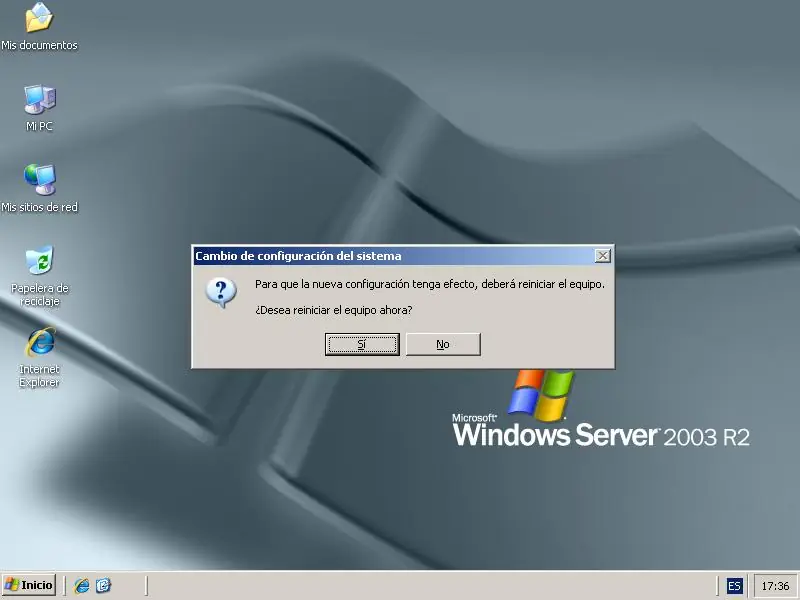Viewport: 800px width, 600px height.
Task: Click the Cambio de configuración del sistema title bar
Action: (350, 255)
